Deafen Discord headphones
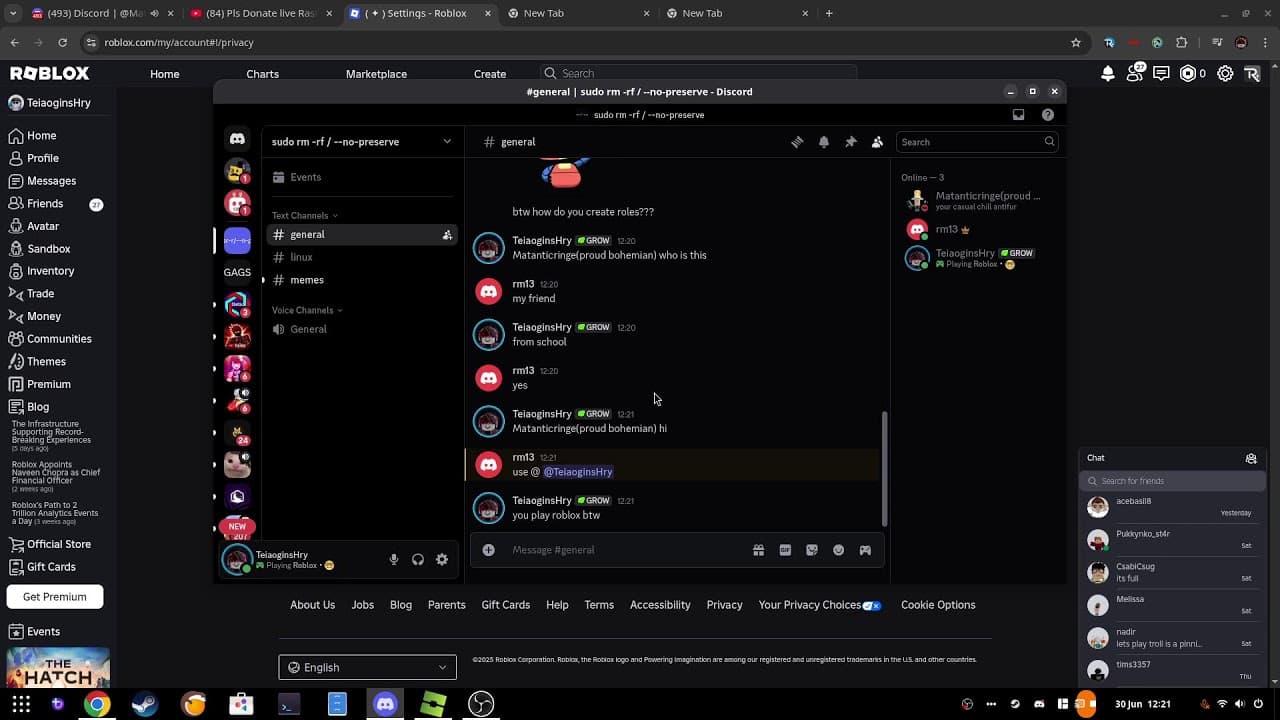 (x=418, y=560)
